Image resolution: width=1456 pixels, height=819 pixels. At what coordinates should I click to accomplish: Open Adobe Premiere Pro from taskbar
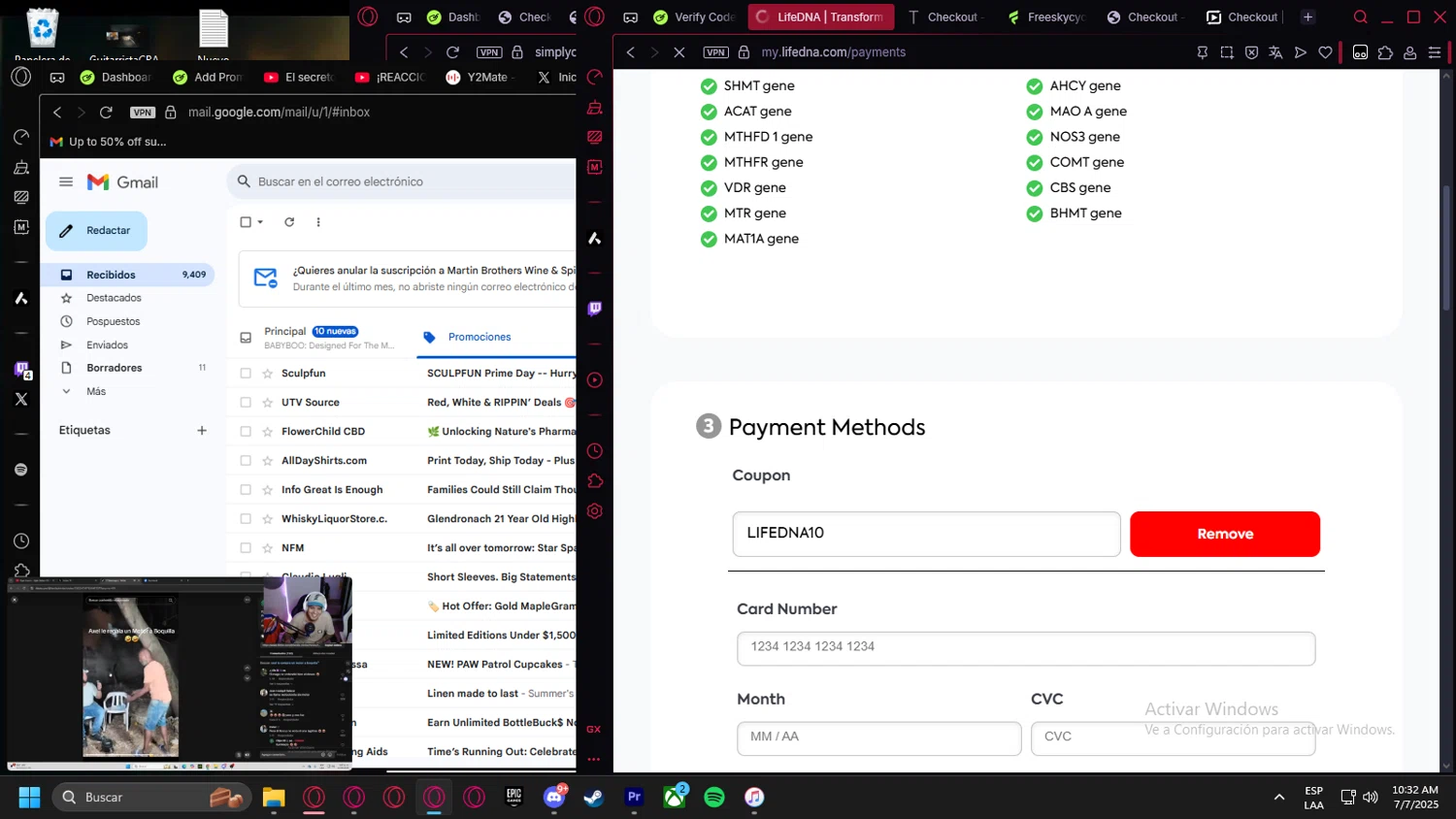[634, 797]
